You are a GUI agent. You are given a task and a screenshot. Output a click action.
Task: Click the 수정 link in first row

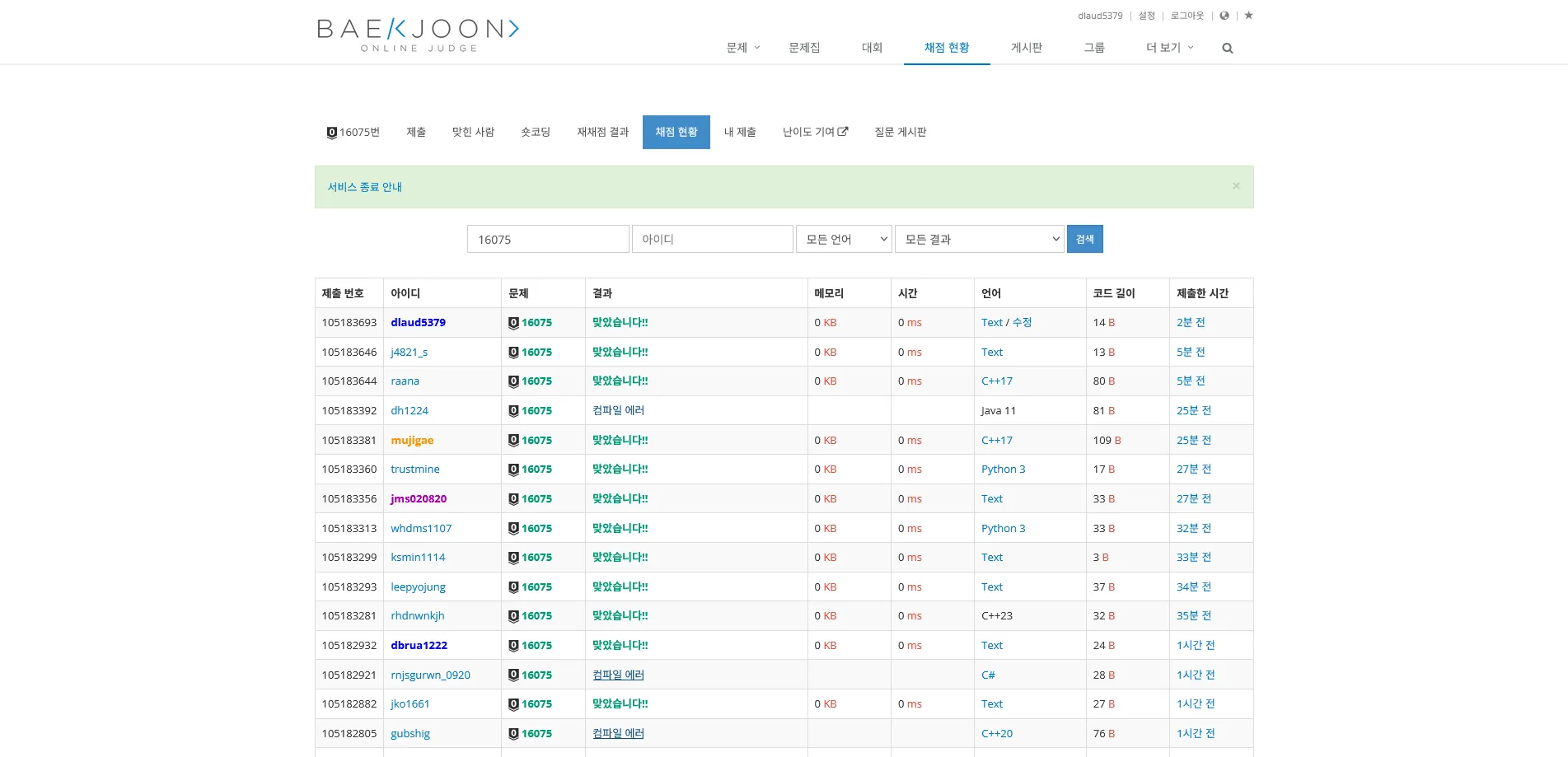[x=1022, y=323]
